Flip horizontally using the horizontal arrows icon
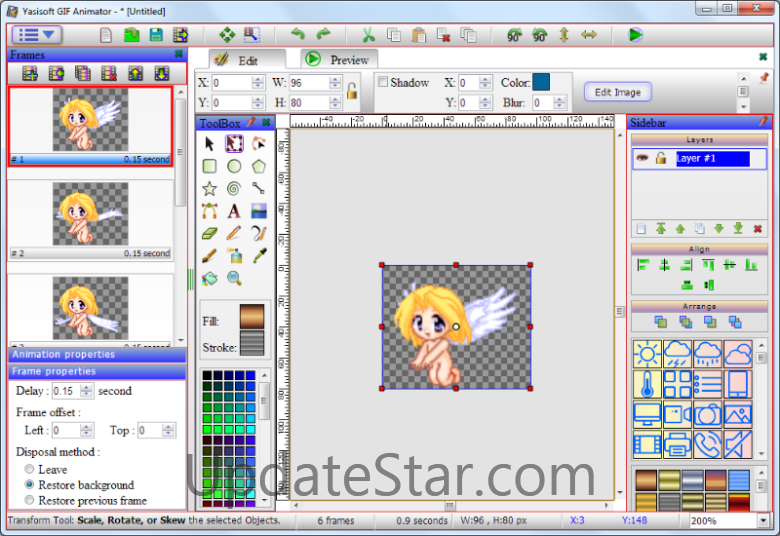Image resolution: width=780 pixels, height=536 pixels. [x=588, y=35]
